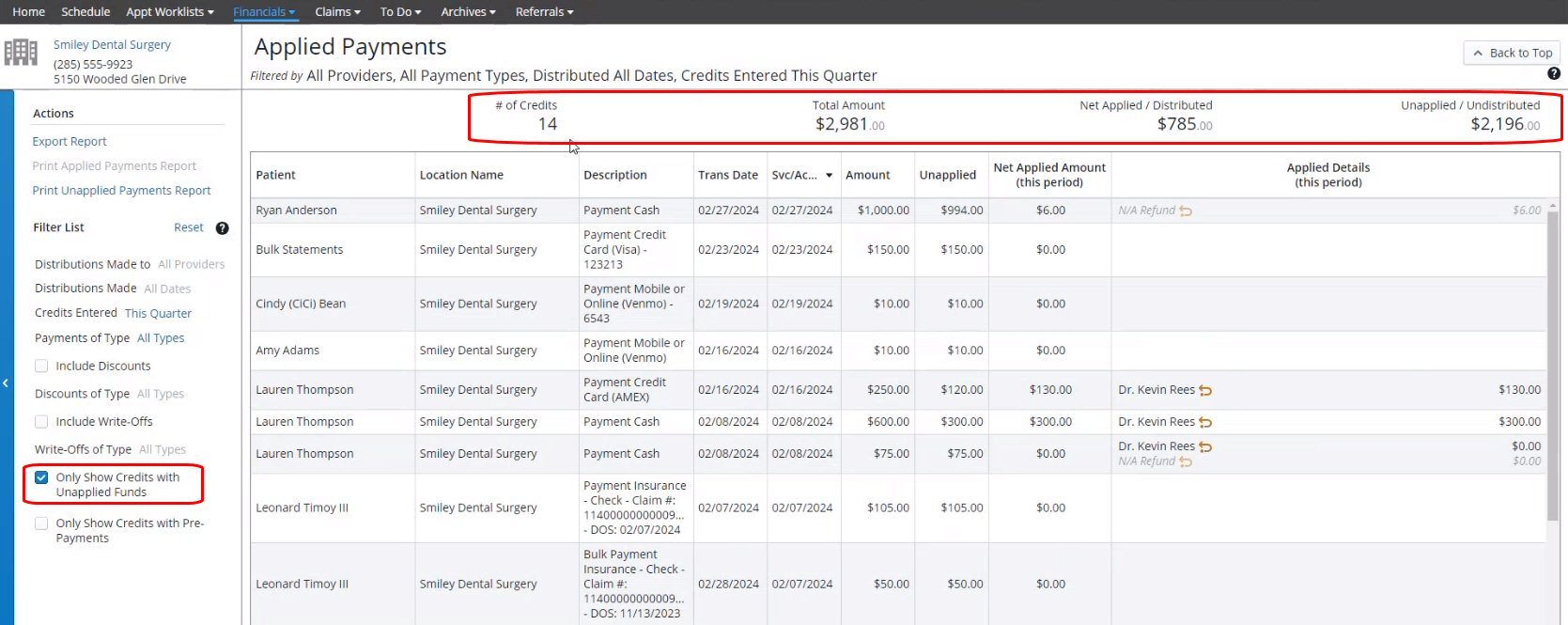Open the Svc/Ac... column sort dropdown arrow
Screen dimensions: 1568x625
(x=829, y=176)
